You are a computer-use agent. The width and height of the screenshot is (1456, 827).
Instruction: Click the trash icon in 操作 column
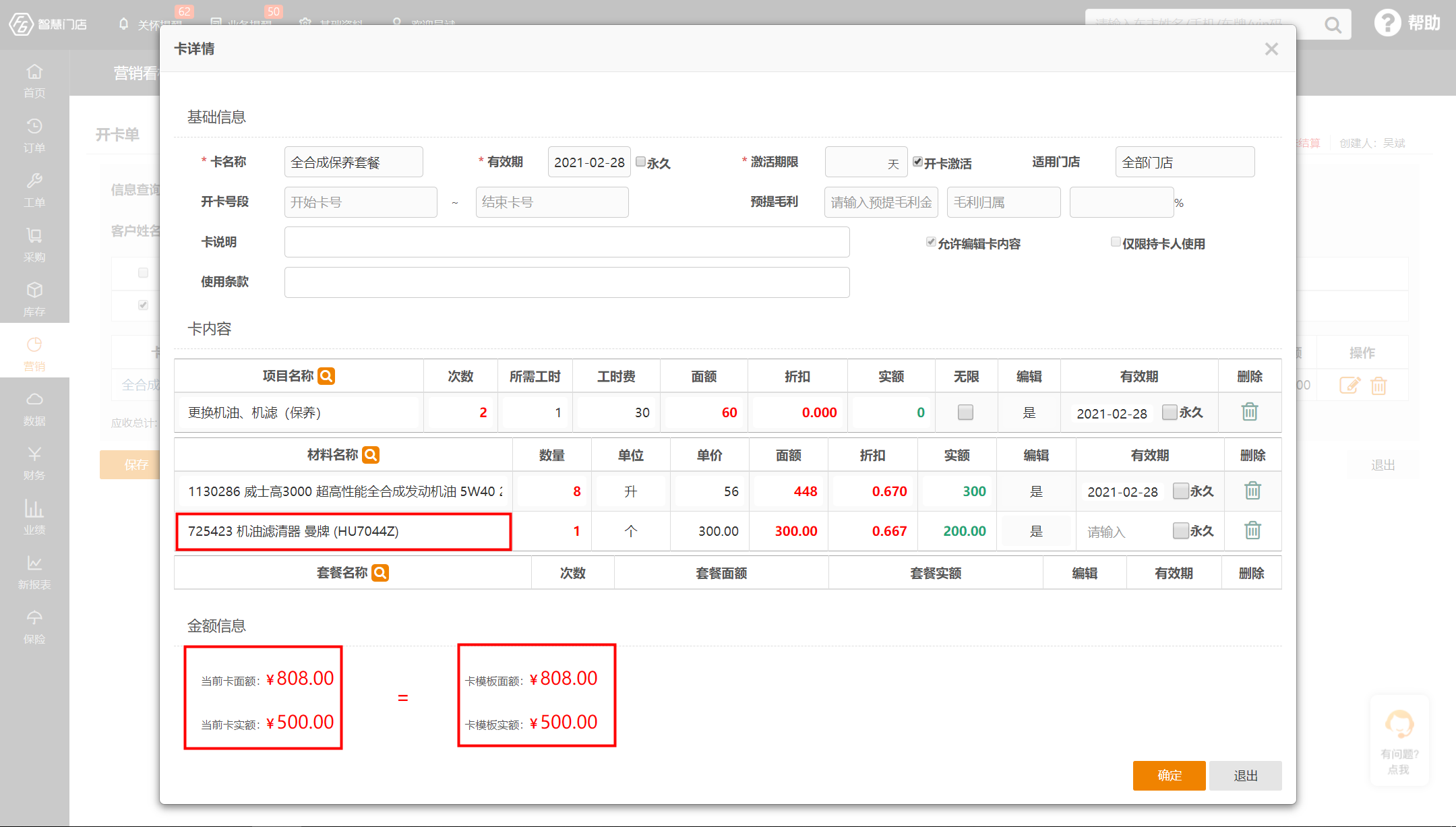pos(1378,386)
